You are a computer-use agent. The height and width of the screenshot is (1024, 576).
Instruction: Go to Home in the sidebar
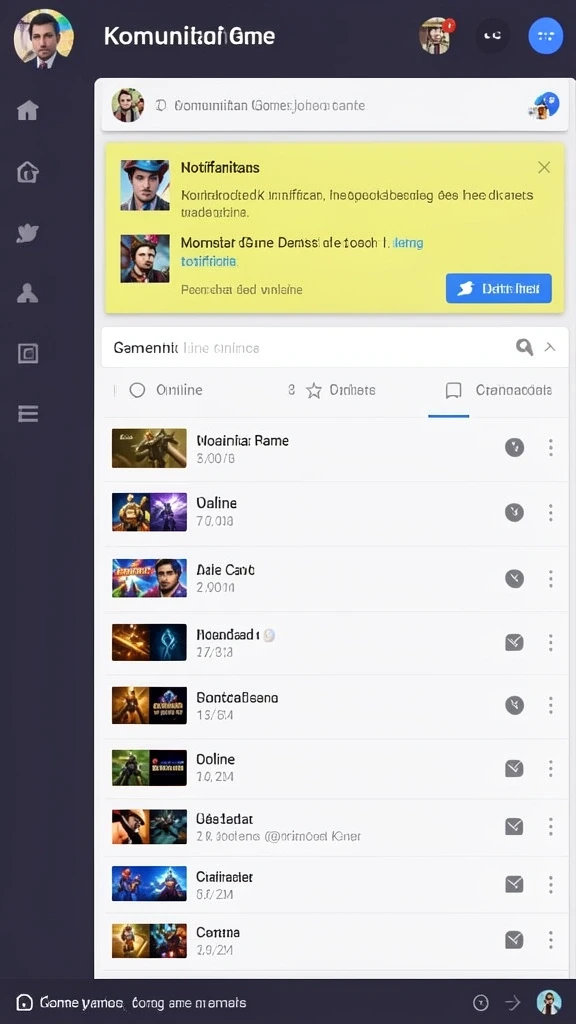point(27,110)
